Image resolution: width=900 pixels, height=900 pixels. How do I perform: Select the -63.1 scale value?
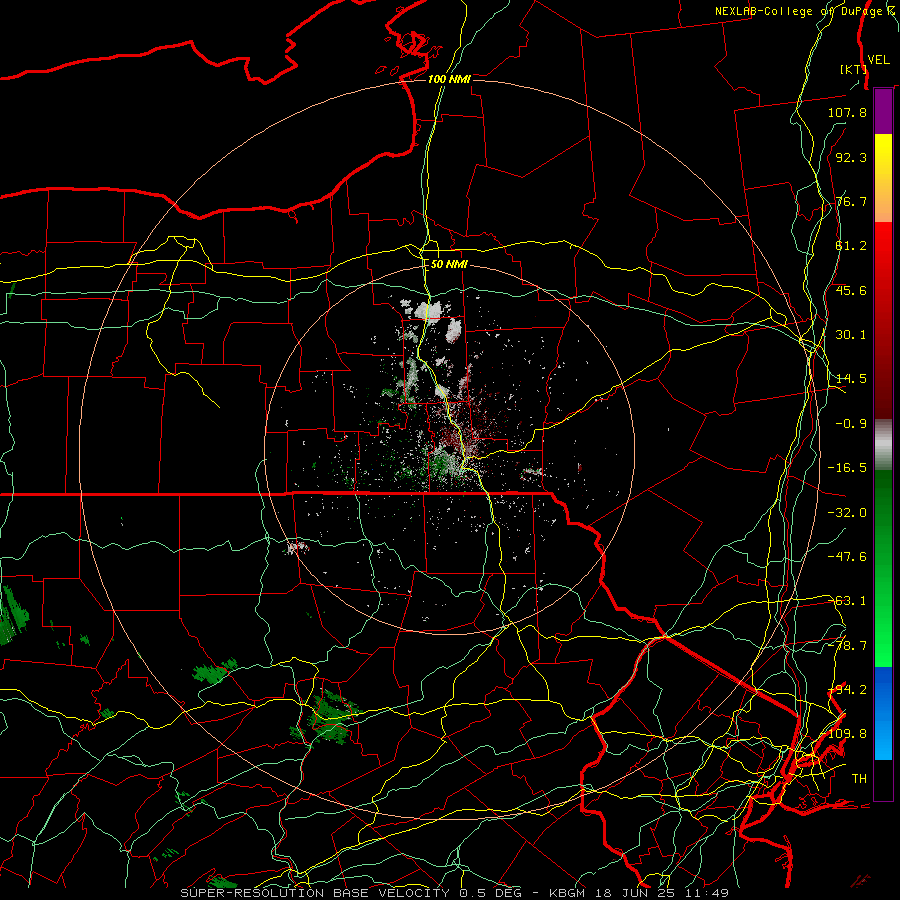click(847, 601)
